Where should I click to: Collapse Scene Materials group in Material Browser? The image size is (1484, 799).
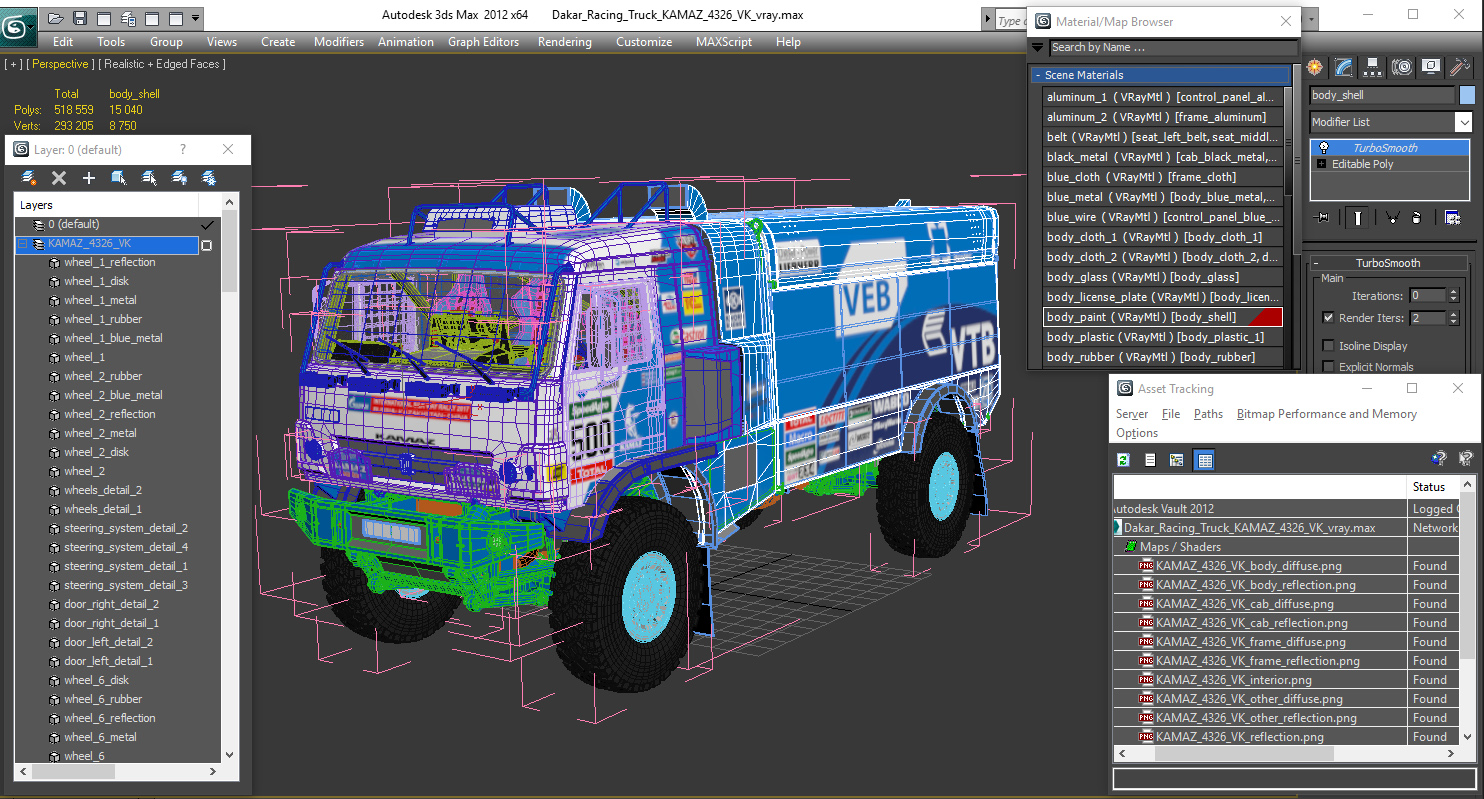click(1038, 75)
